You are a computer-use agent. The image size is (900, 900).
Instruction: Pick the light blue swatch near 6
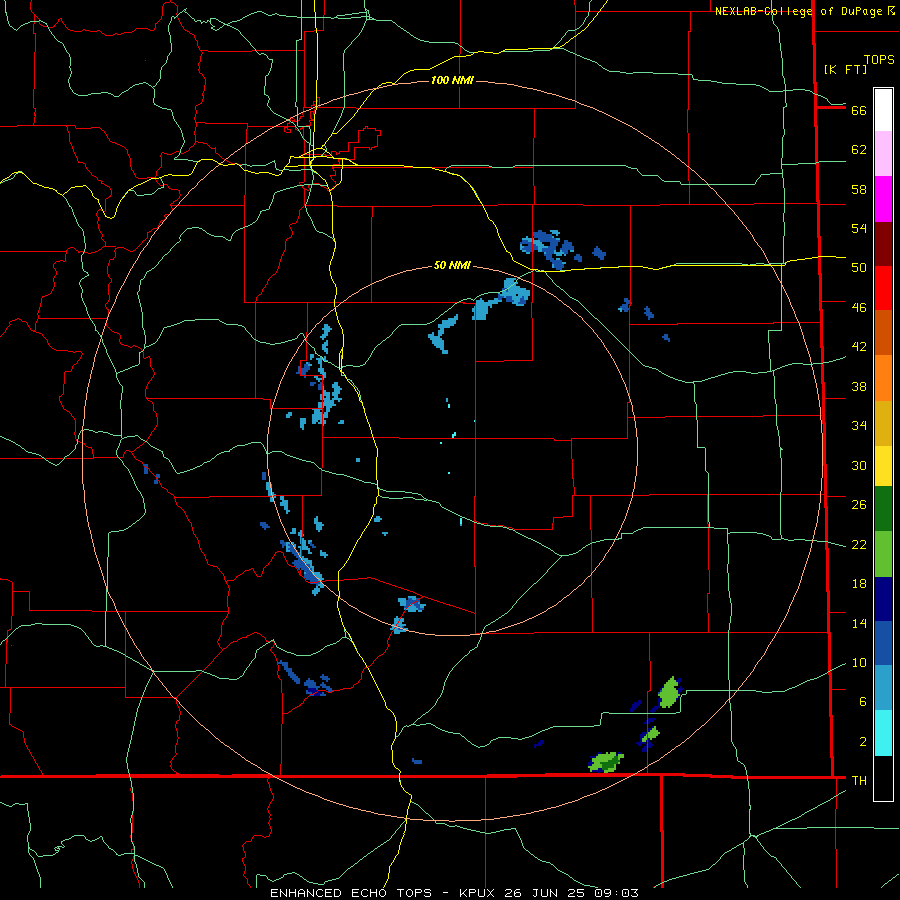tap(883, 687)
